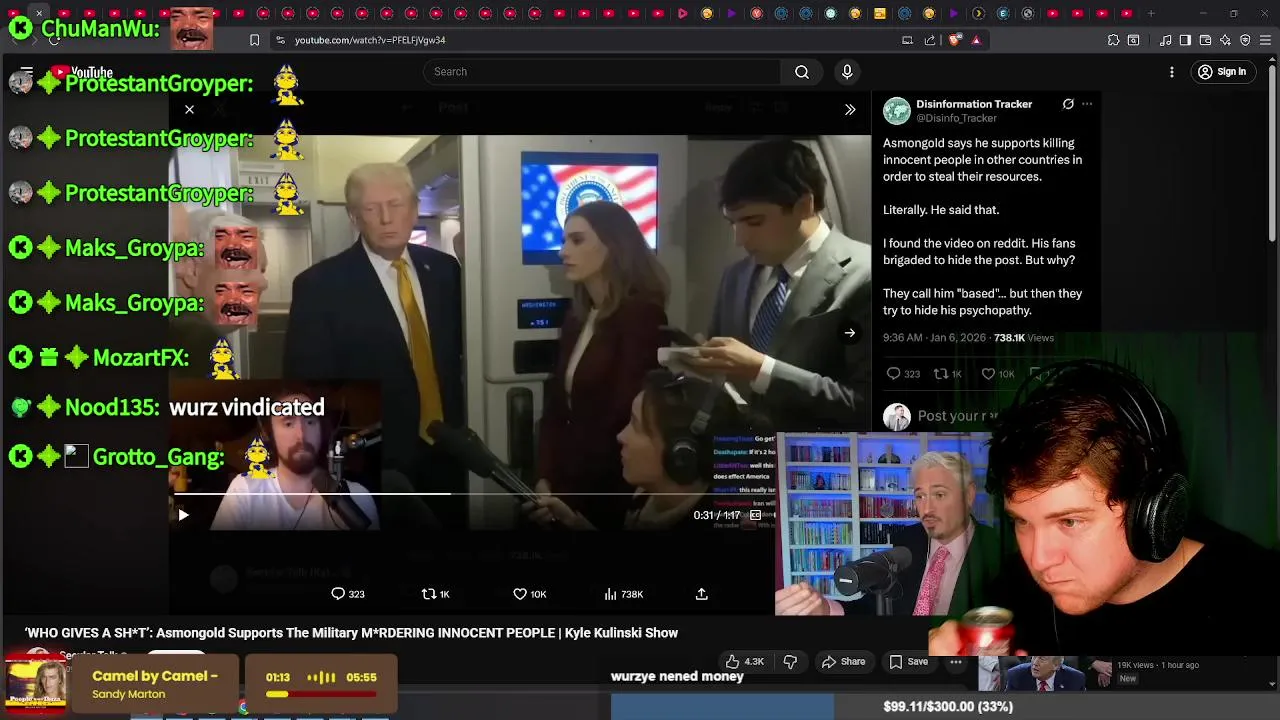Open the Brave Wallet icon
This screenshot has height=720, width=1280.
[1205, 40]
